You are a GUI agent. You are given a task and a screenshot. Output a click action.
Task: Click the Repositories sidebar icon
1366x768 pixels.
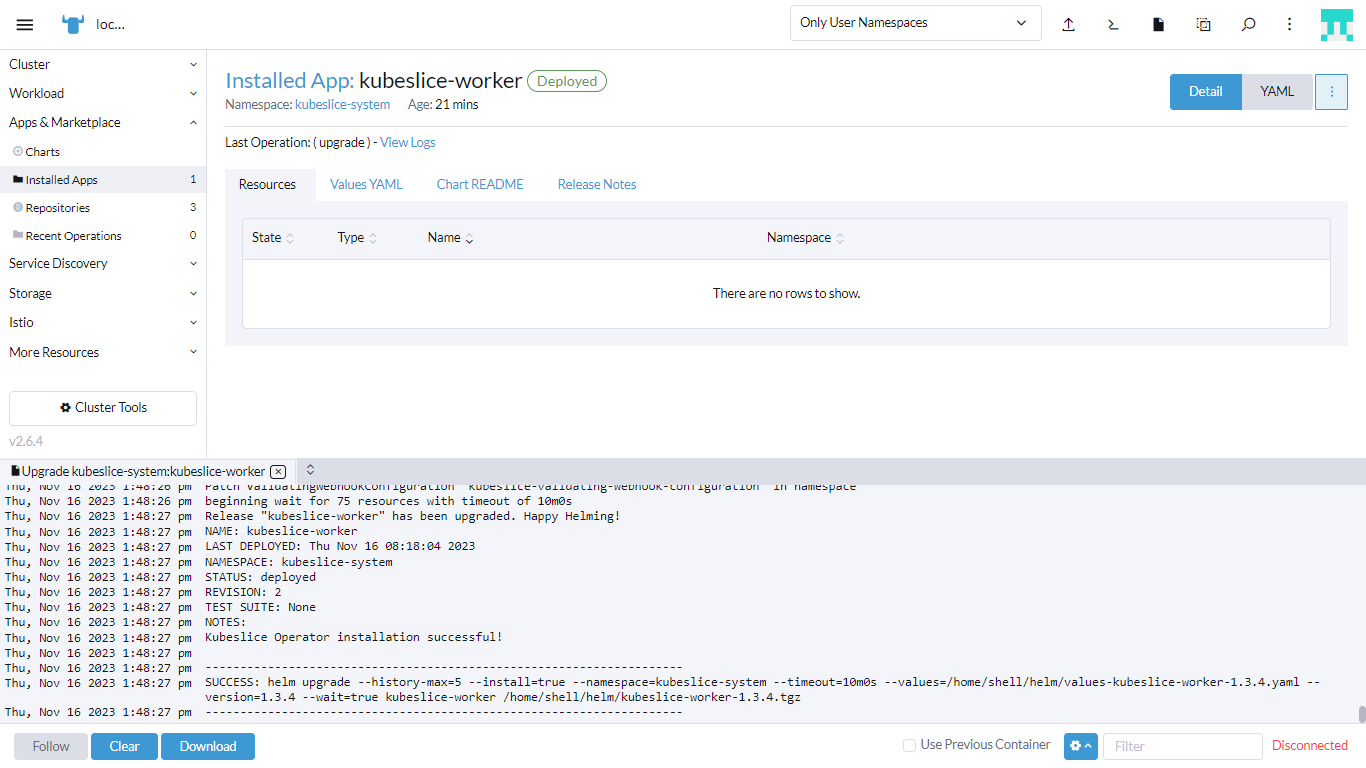click(17, 207)
